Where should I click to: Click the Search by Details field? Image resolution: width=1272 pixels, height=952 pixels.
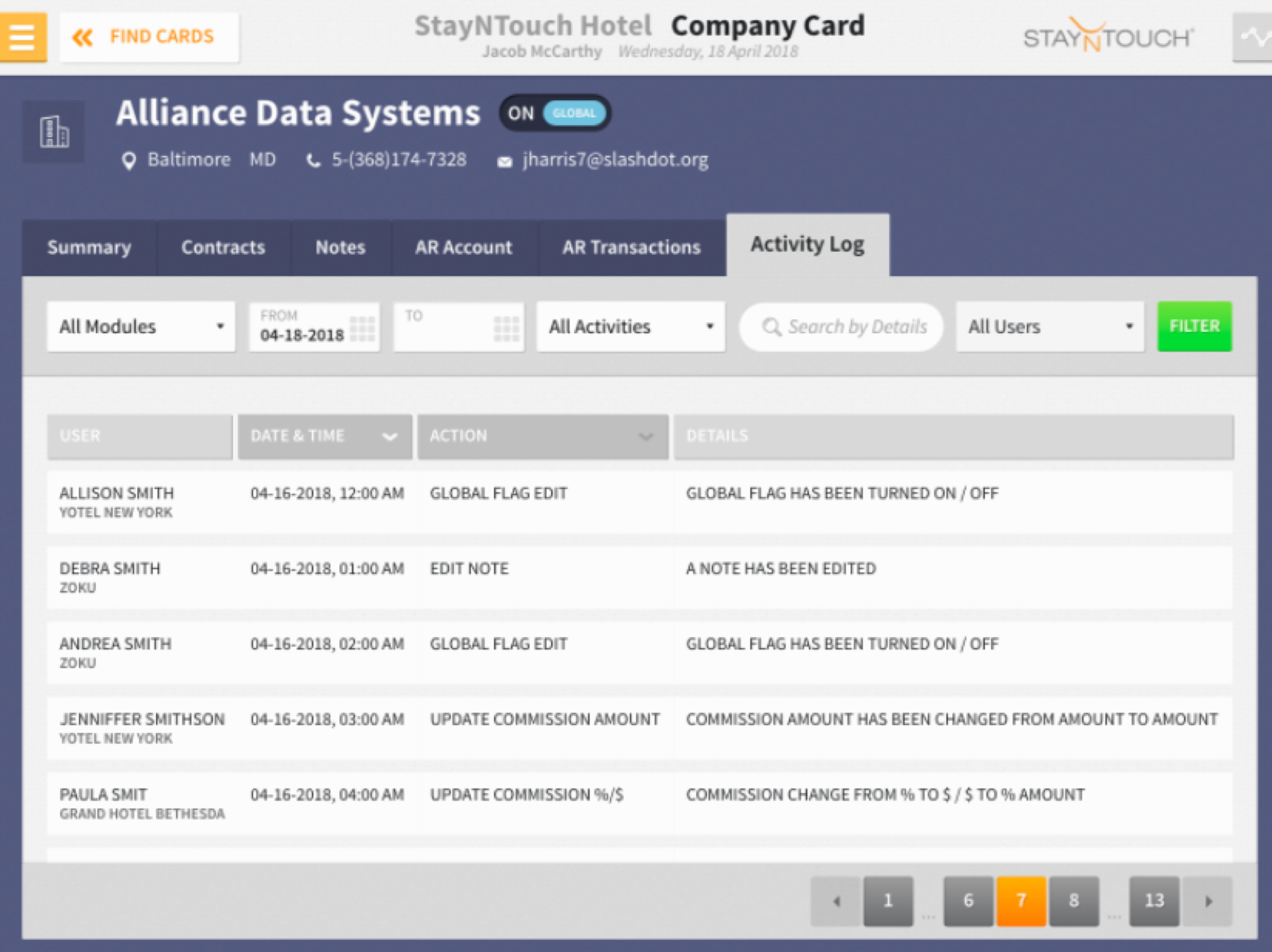click(x=841, y=327)
